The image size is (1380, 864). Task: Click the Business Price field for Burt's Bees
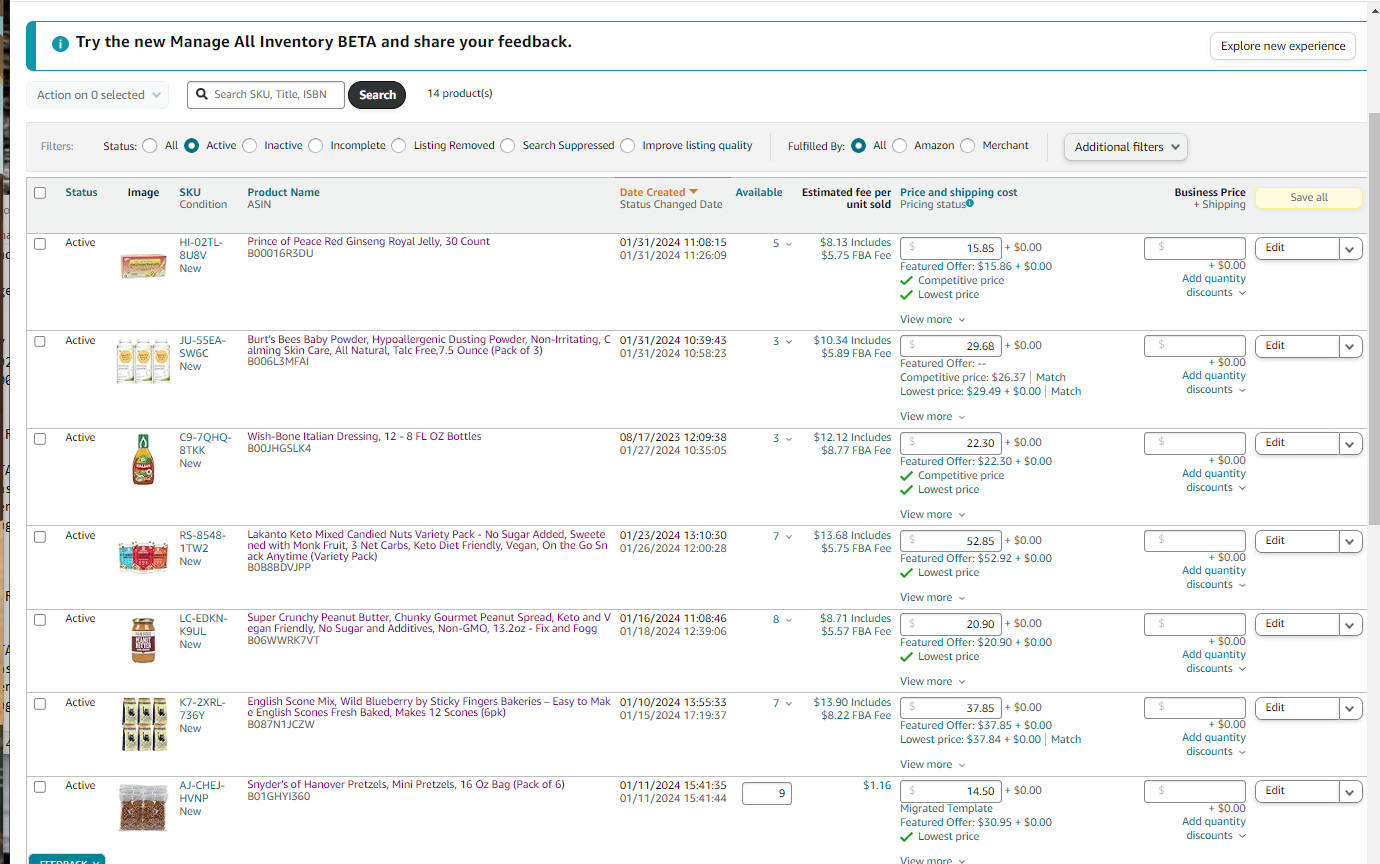click(1195, 345)
